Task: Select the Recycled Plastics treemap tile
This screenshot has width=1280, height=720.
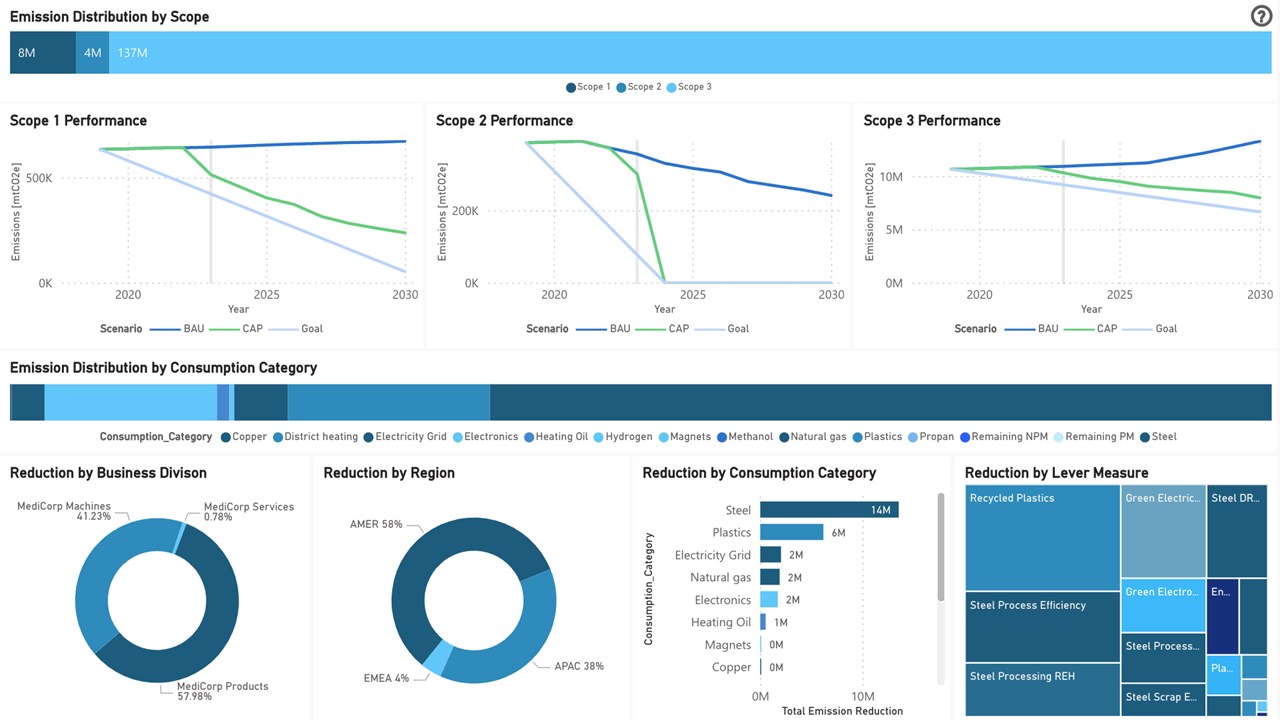Action: [1042, 538]
